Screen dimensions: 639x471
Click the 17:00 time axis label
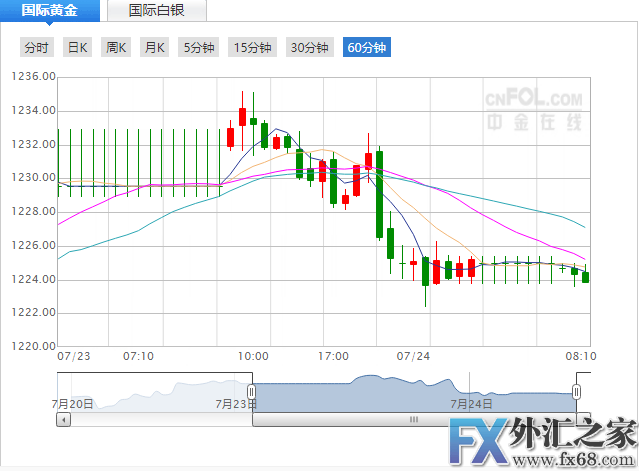click(333, 357)
